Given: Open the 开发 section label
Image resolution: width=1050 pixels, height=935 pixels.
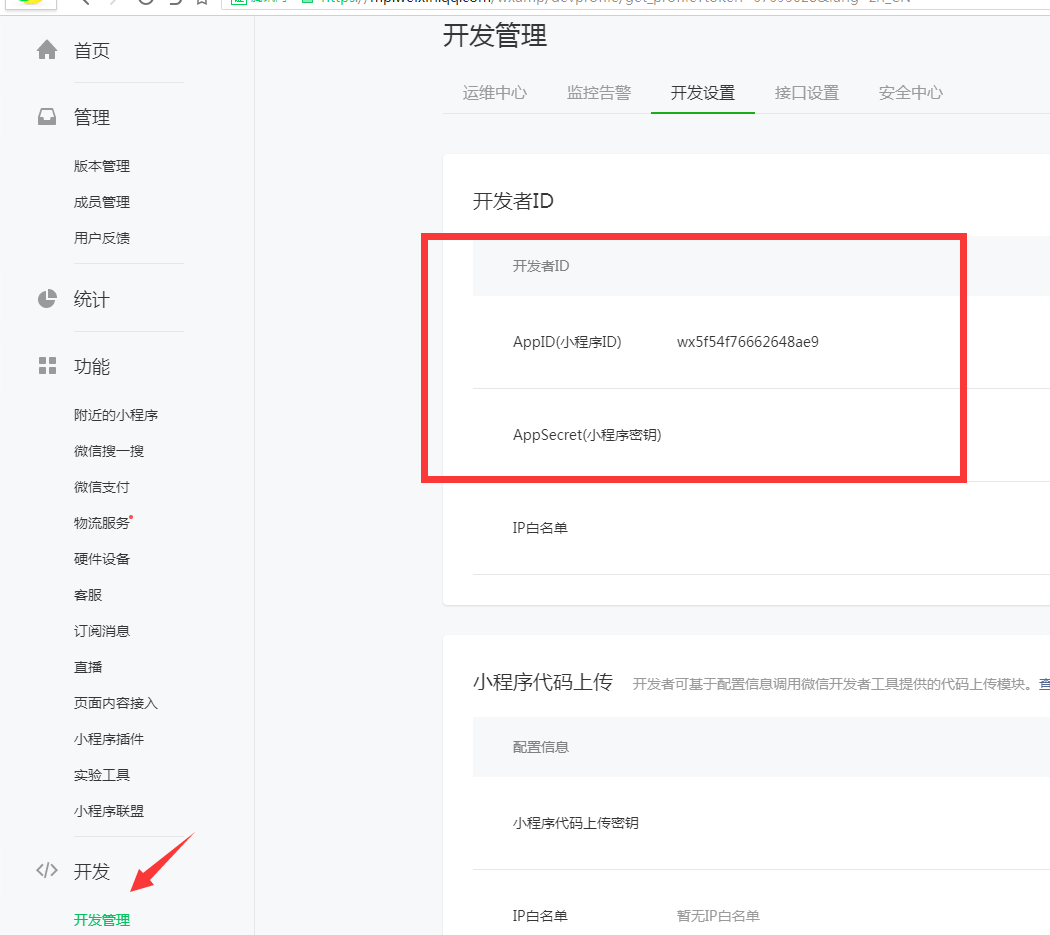Looking at the screenshot, I should (92, 871).
